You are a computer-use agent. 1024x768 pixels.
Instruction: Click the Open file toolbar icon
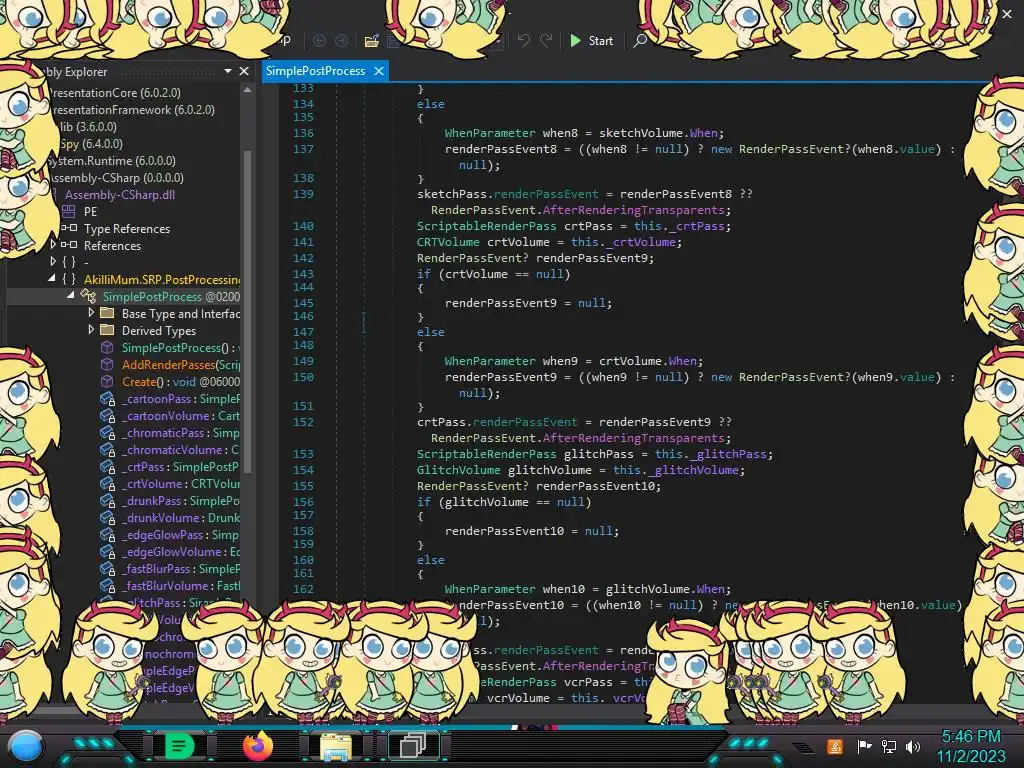coord(372,41)
